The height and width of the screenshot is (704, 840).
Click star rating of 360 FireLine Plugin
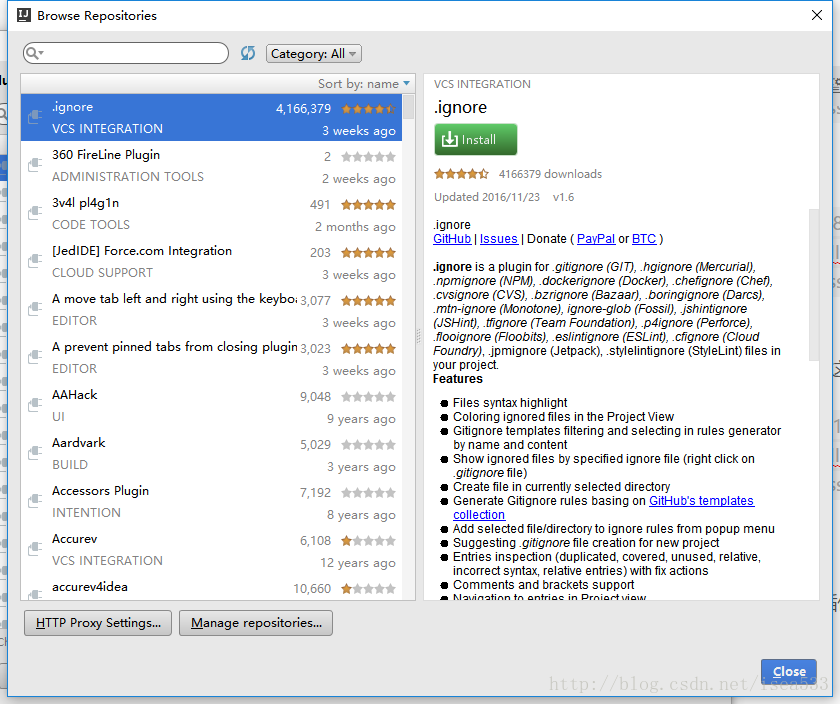369,157
